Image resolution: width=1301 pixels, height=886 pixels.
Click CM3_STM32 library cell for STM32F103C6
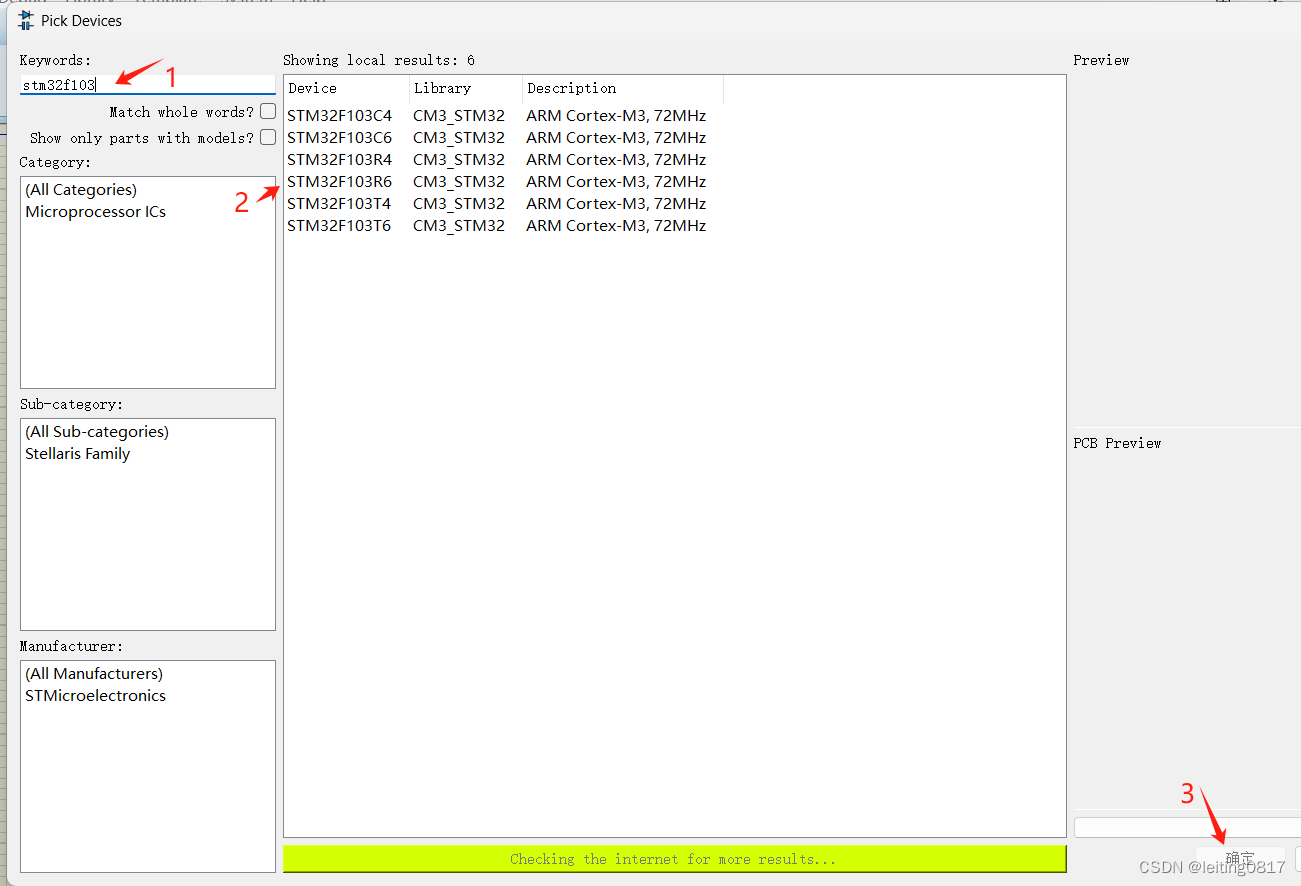pos(459,137)
